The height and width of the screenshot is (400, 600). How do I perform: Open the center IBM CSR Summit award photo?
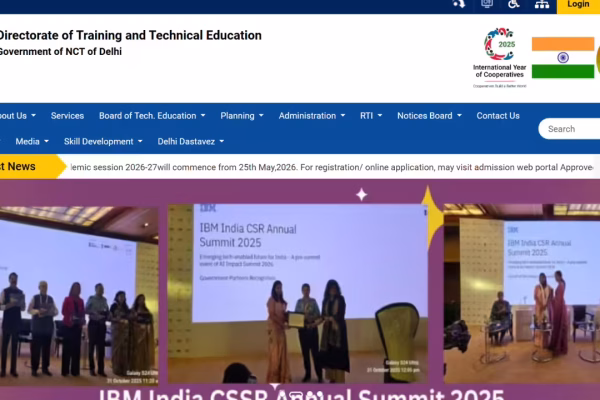click(298, 294)
